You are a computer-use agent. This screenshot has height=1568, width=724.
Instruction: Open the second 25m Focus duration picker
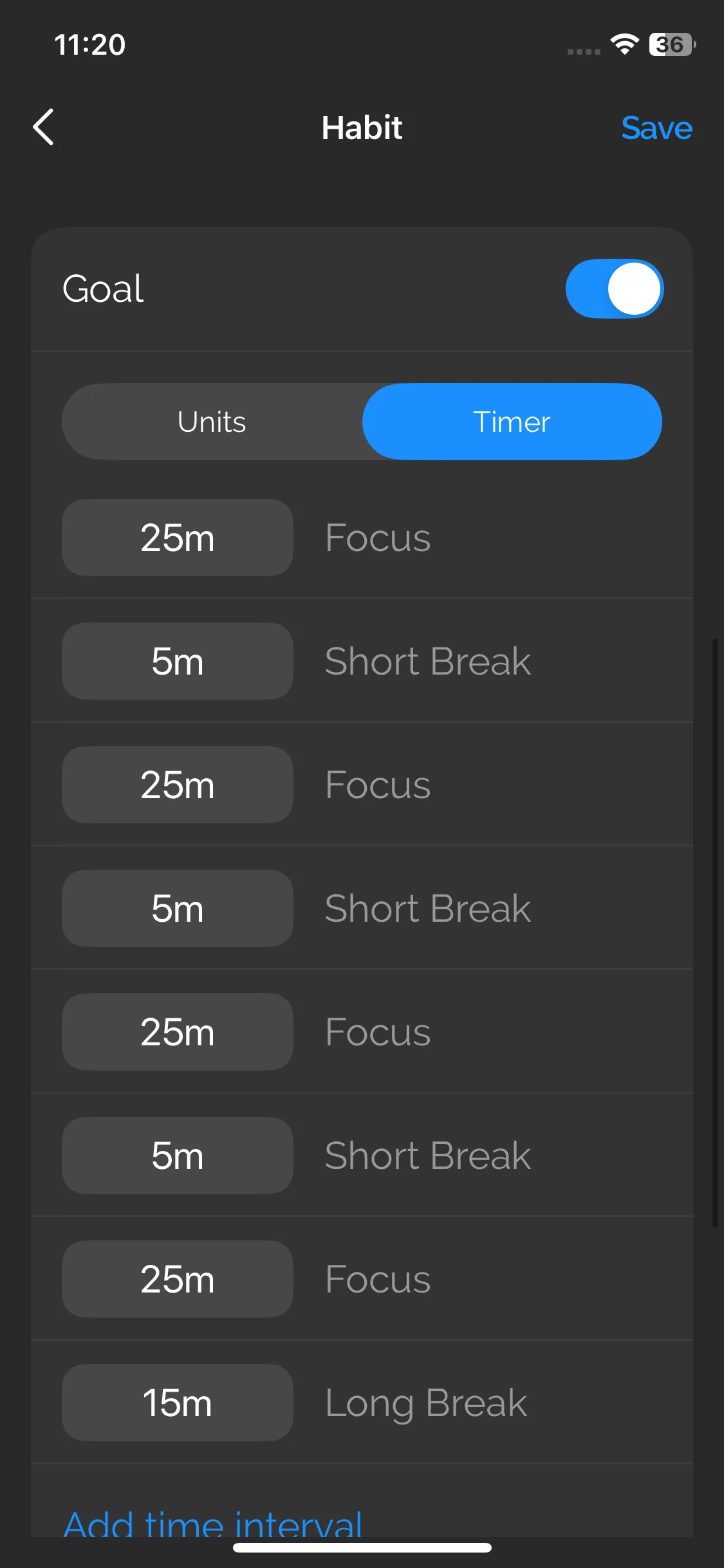coord(178,785)
